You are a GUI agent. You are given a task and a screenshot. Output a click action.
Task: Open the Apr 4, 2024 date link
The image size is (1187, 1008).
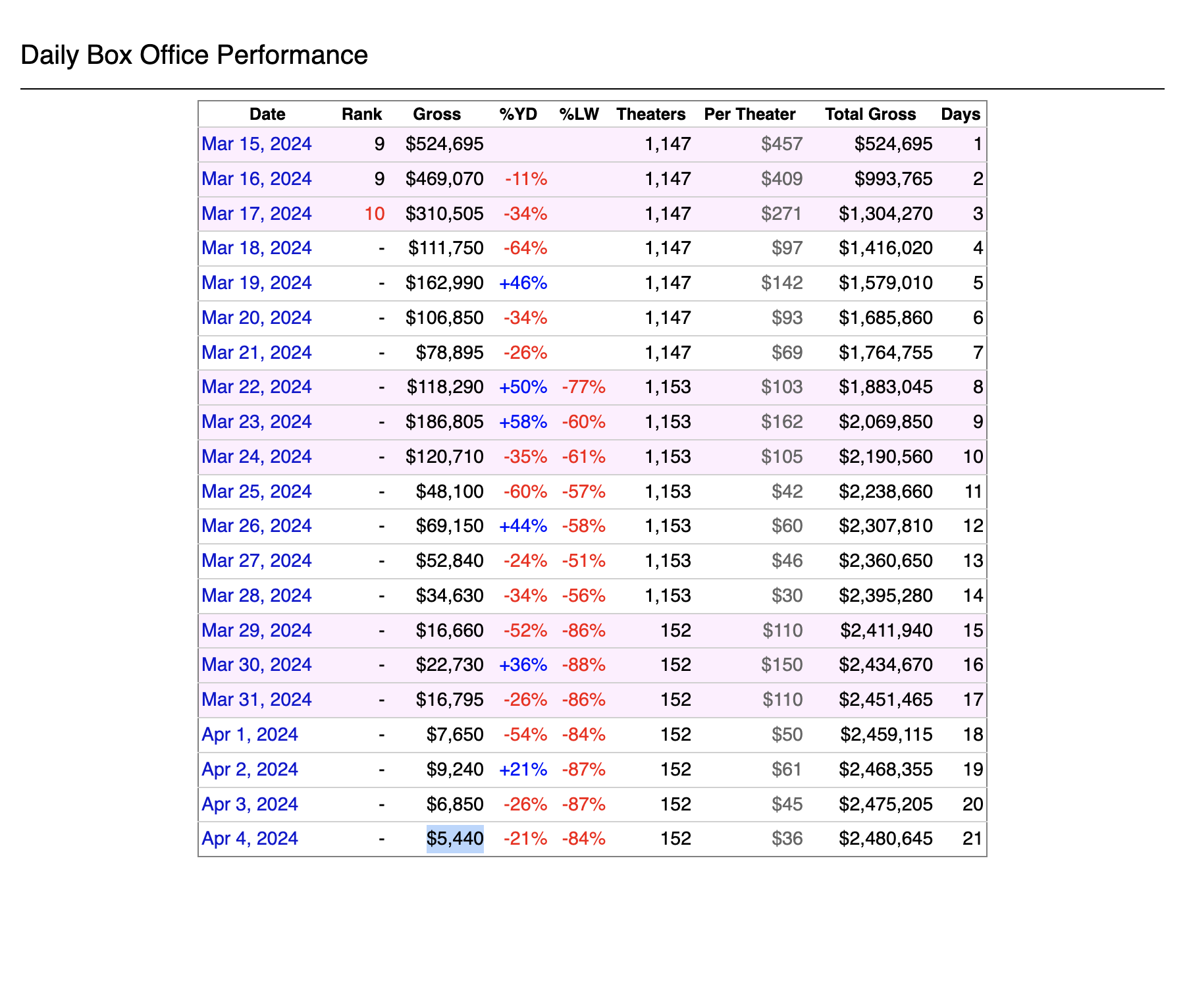(250, 839)
